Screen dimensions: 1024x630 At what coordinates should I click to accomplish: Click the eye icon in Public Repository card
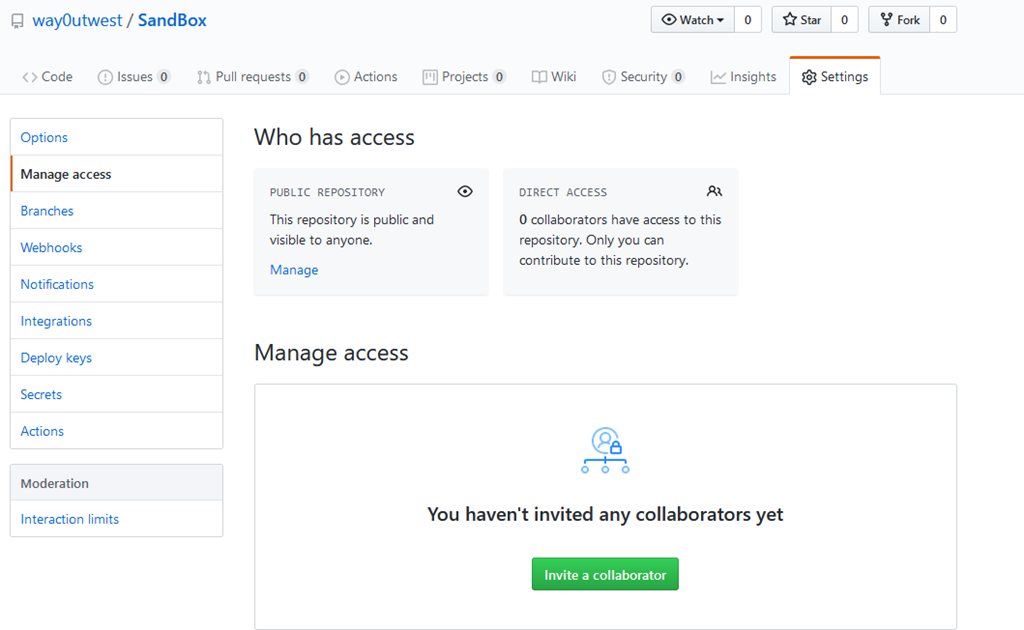(464, 192)
